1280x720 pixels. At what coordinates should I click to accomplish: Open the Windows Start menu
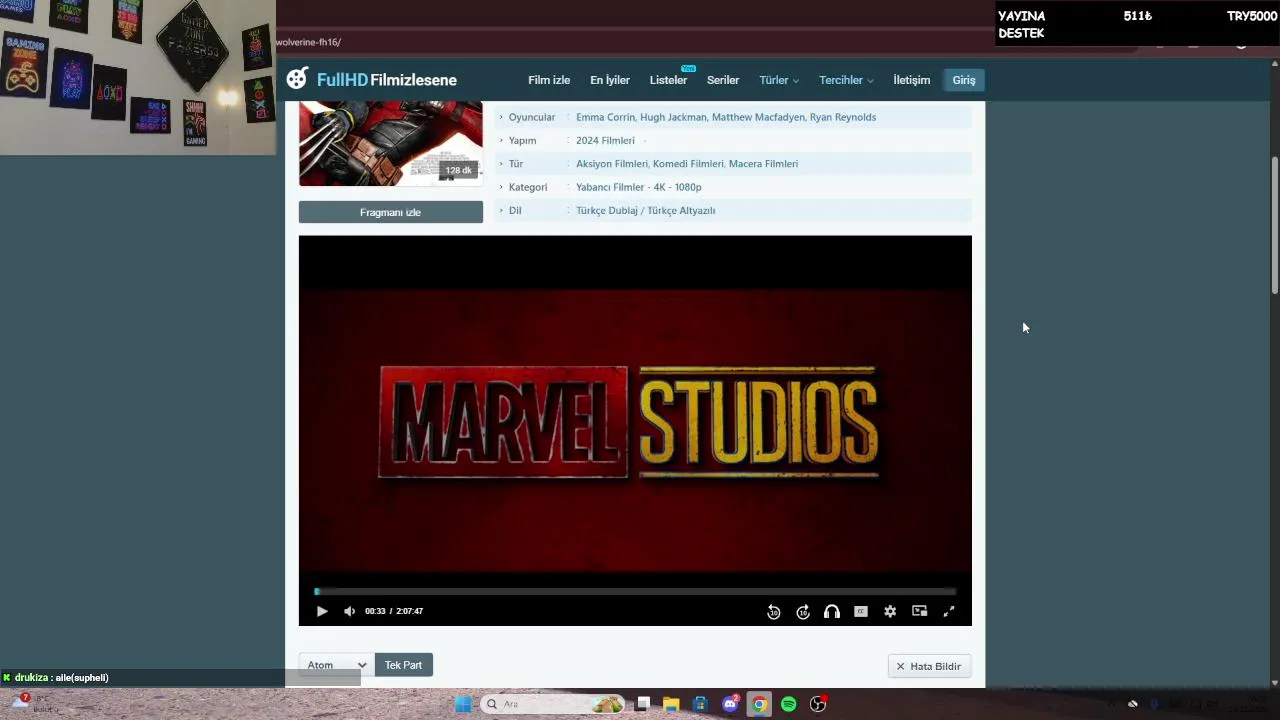[x=463, y=704]
